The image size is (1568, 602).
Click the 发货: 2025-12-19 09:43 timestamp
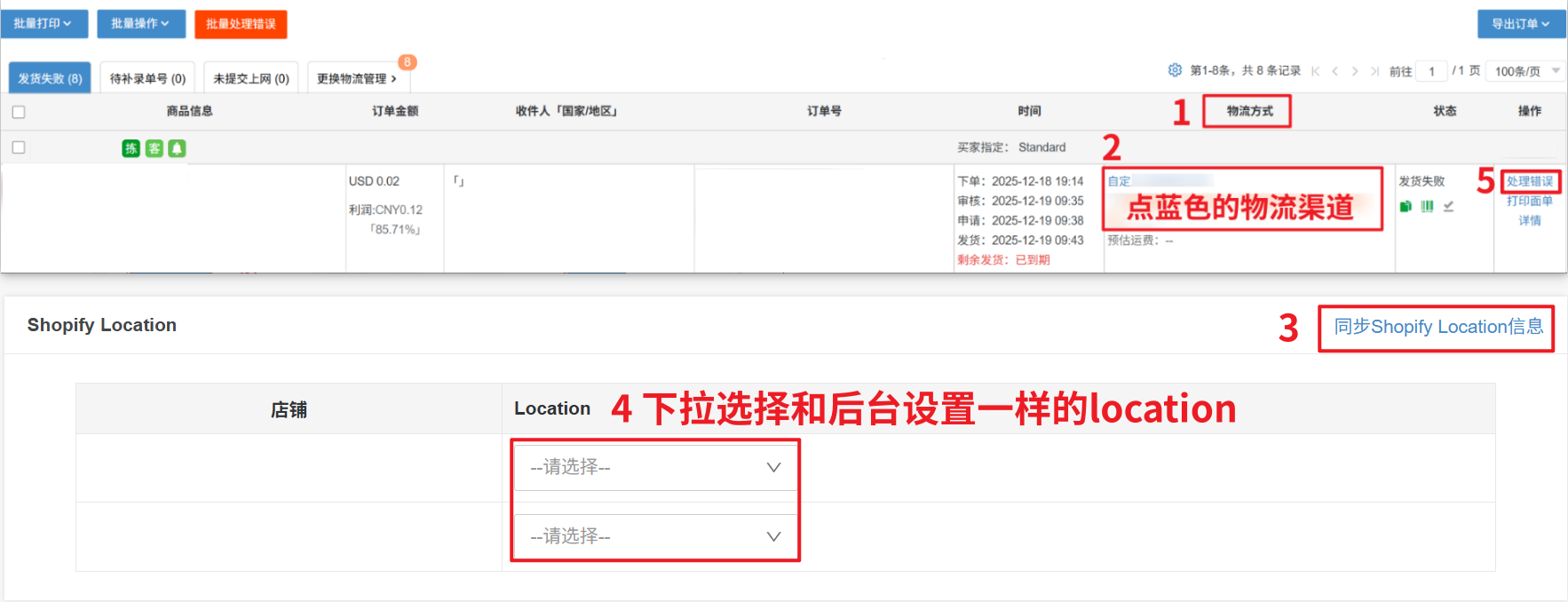[1020, 240]
